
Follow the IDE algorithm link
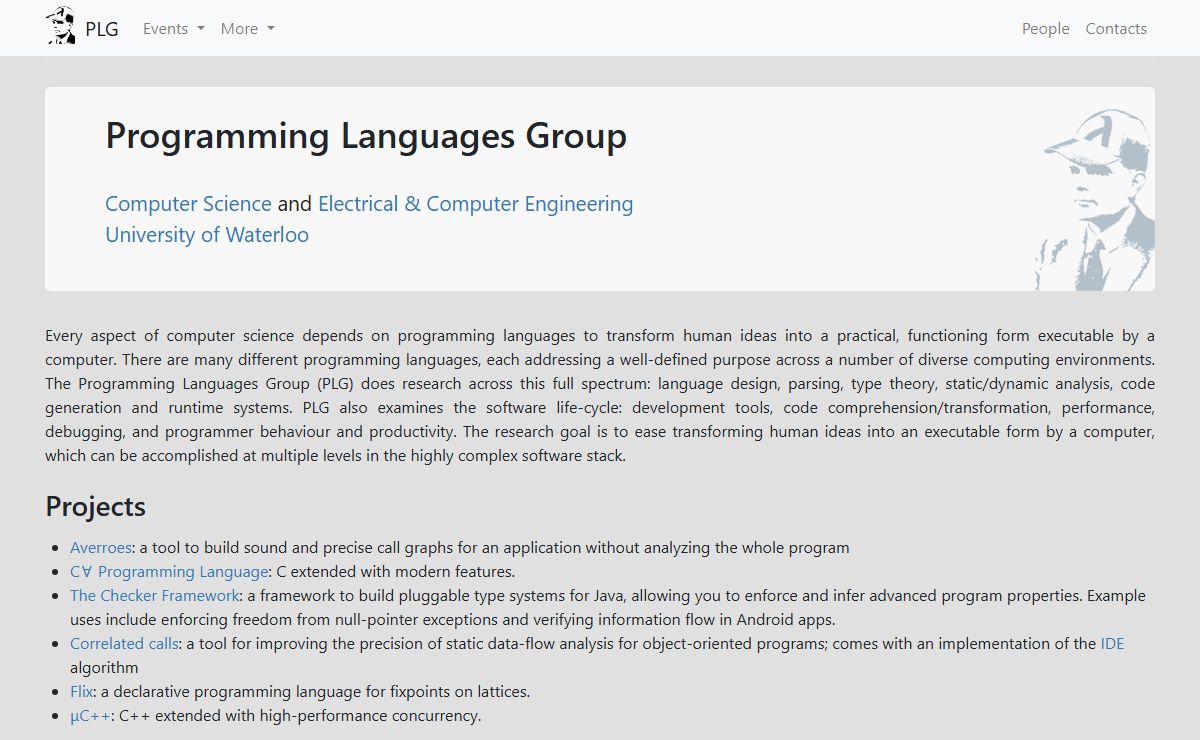point(1113,644)
